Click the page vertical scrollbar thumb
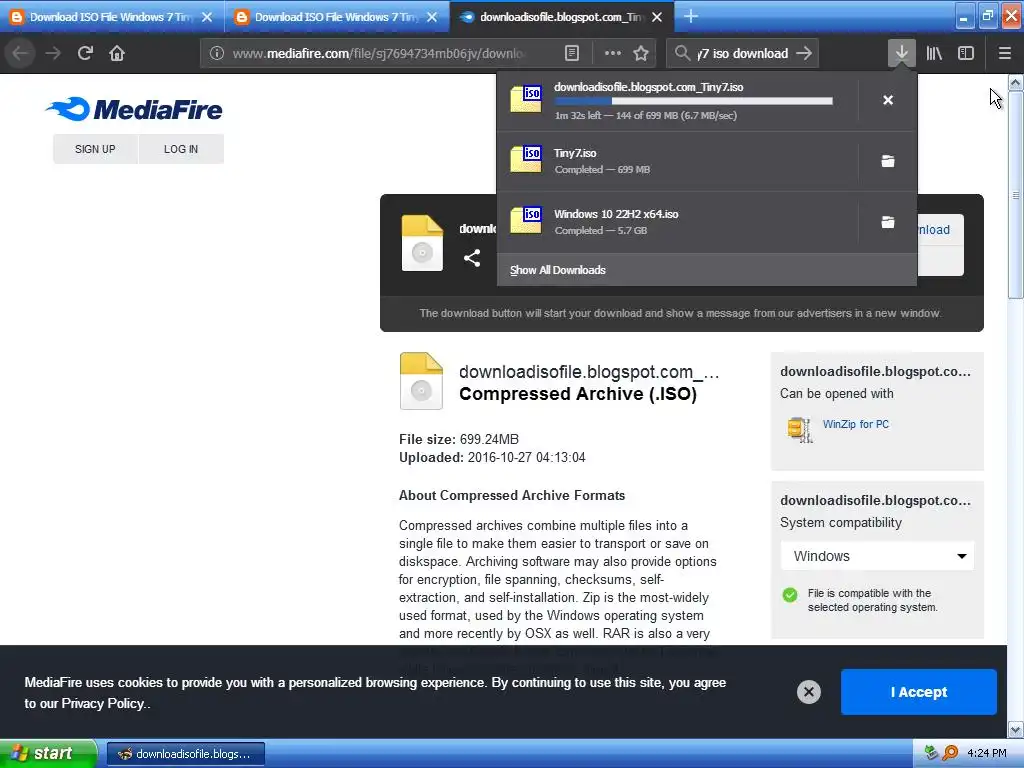This screenshot has height=768, width=1024. [1015, 195]
